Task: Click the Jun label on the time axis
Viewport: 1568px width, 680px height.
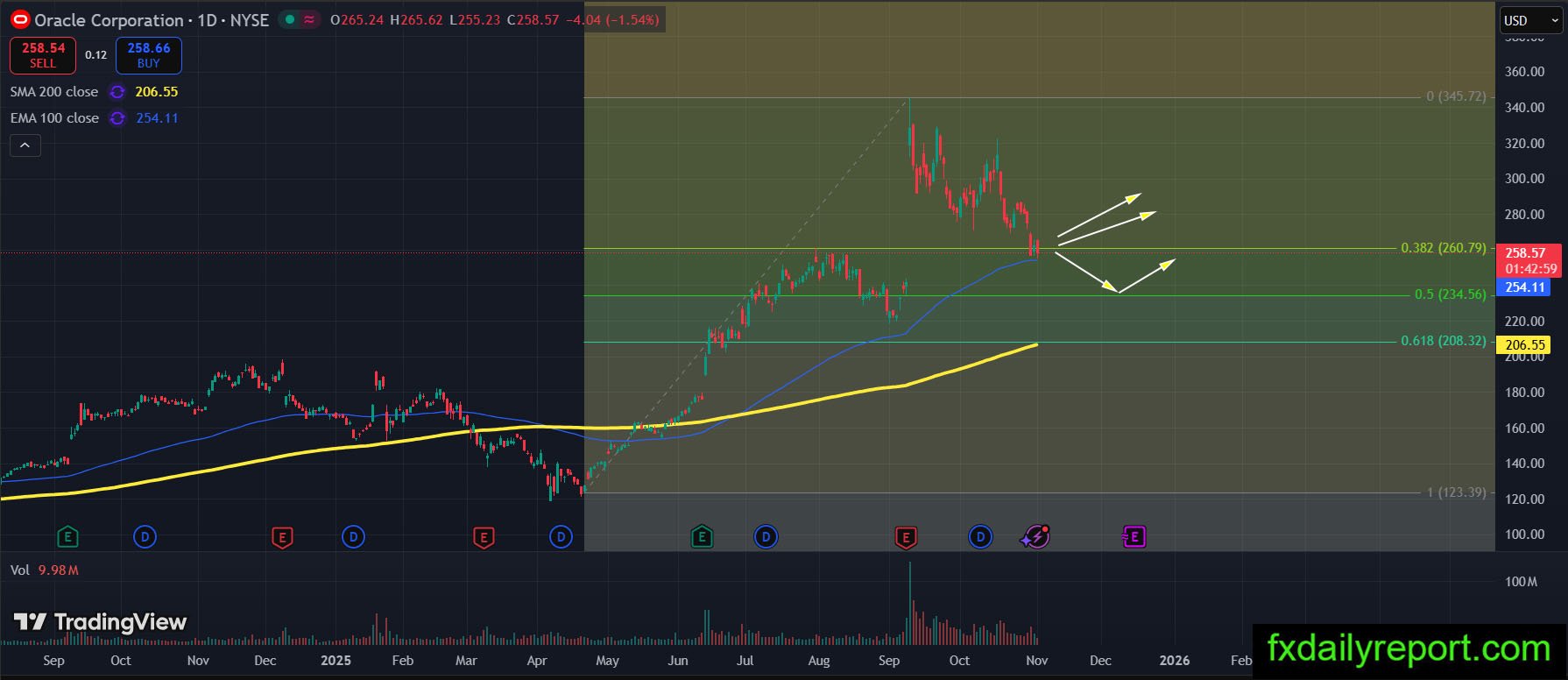Action: click(x=678, y=661)
